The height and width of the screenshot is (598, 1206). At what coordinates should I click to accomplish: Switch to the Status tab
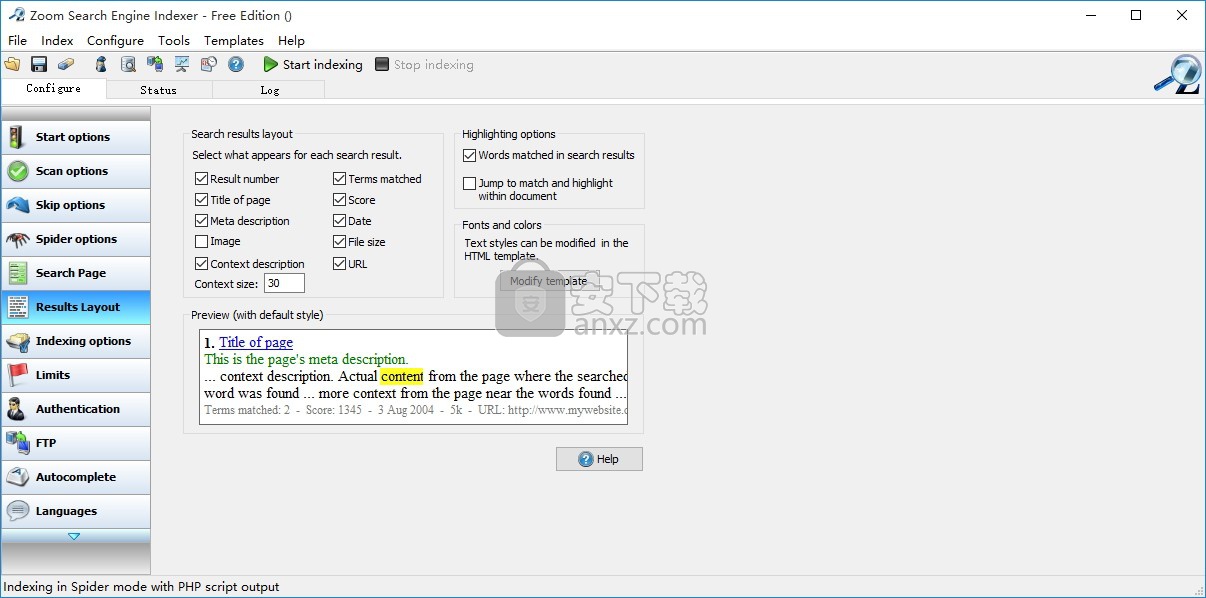pos(158,90)
